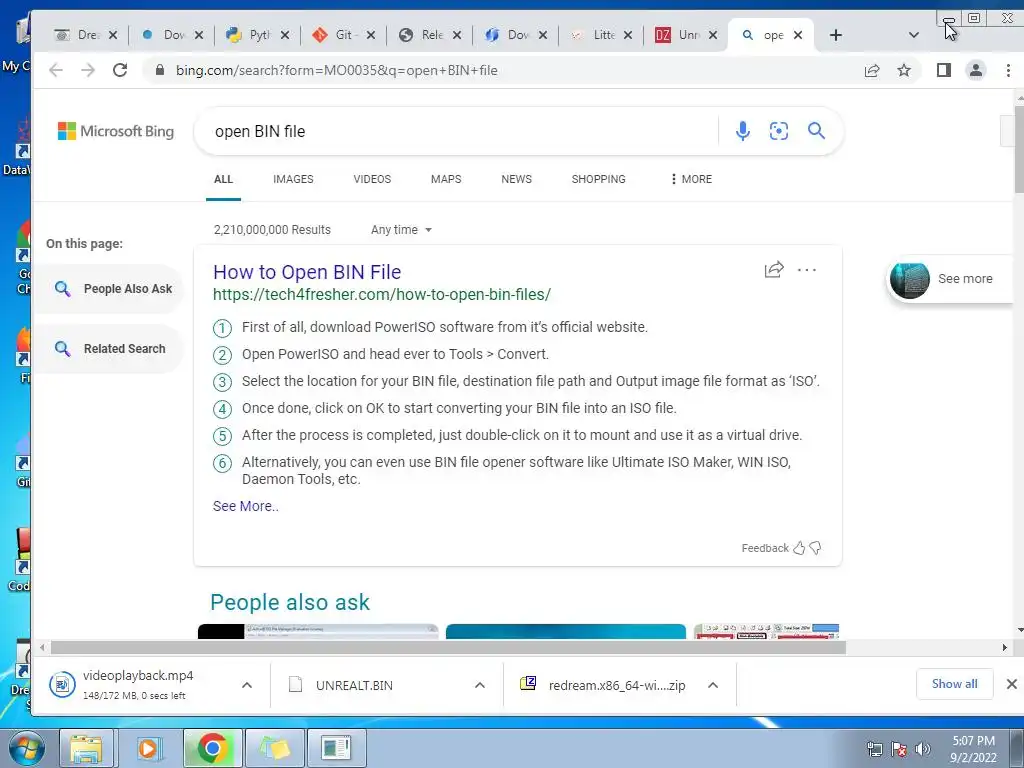Image resolution: width=1024 pixels, height=768 pixels.
Task: Click the browser back arrow
Action: pyautogui.click(x=56, y=70)
